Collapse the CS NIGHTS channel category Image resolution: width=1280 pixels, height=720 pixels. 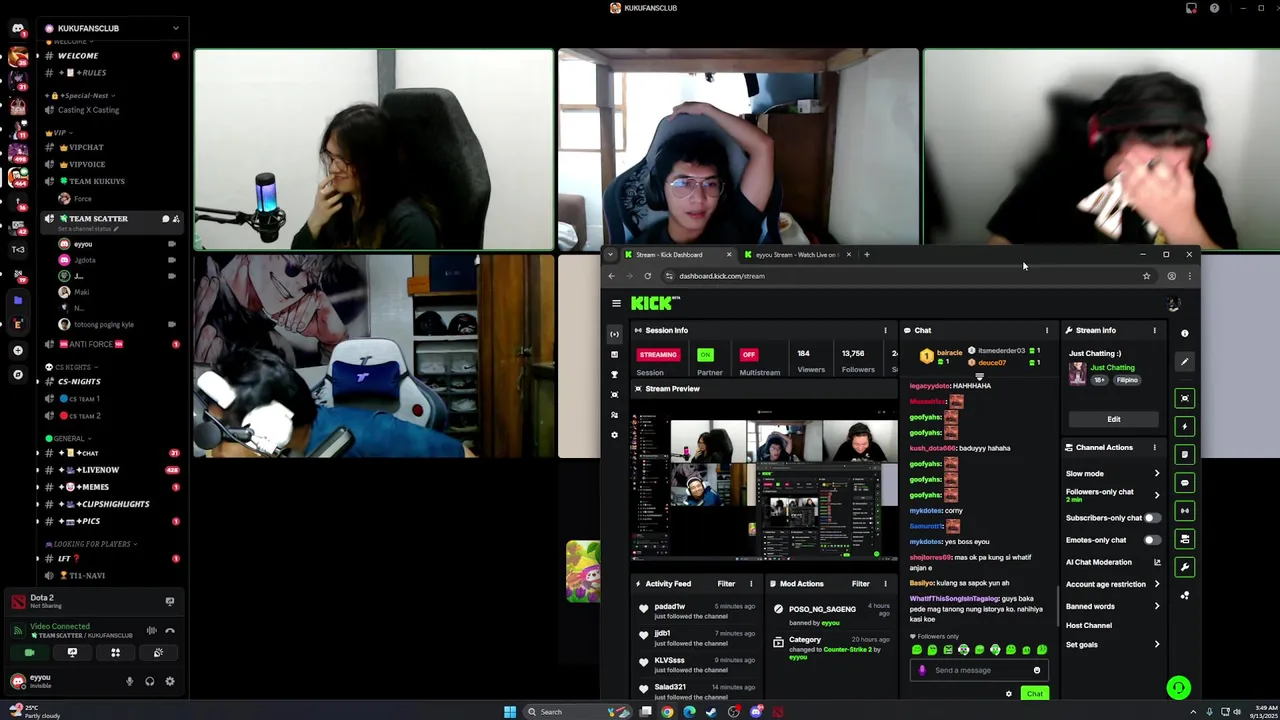coord(72,367)
